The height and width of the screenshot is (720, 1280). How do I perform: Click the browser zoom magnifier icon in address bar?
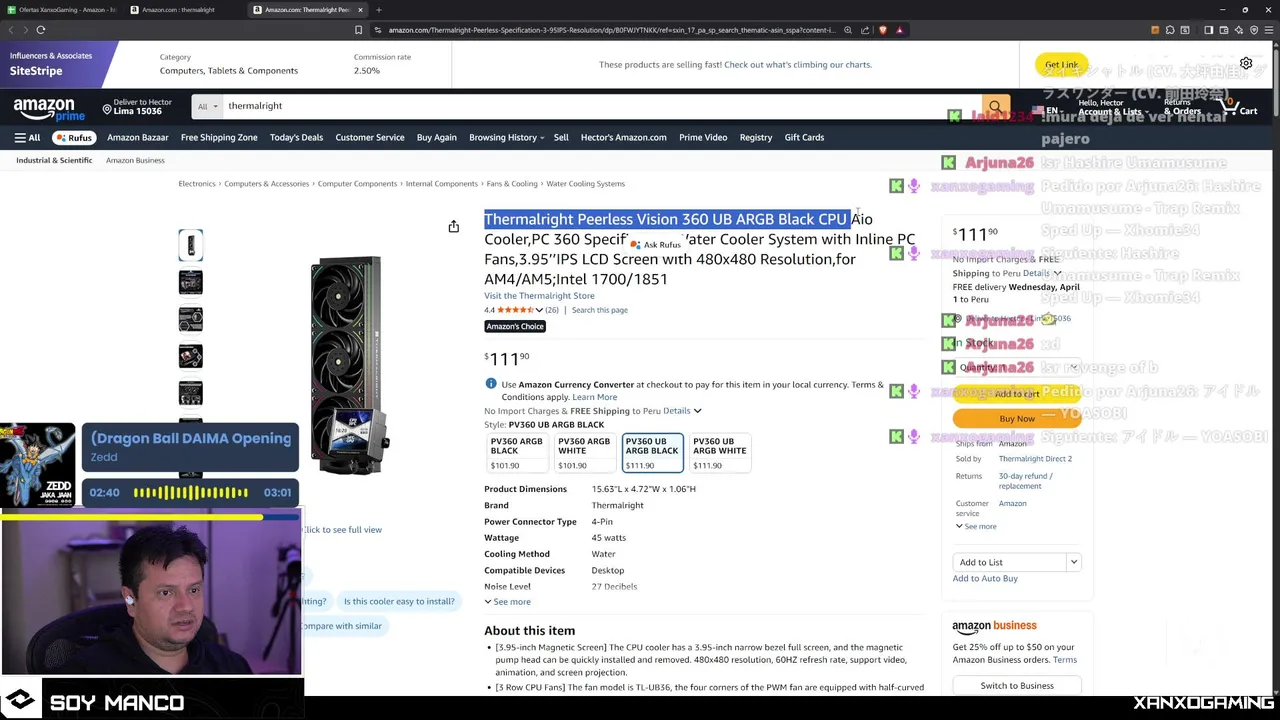pyautogui.click(x=848, y=30)
